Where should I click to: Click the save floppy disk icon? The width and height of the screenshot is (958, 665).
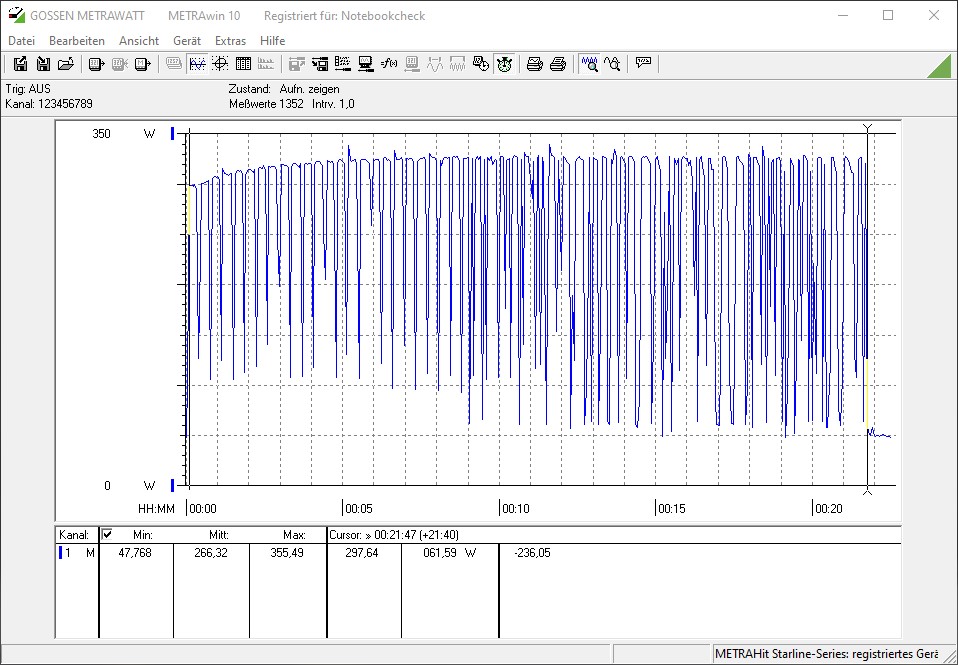tap(20, 64)
